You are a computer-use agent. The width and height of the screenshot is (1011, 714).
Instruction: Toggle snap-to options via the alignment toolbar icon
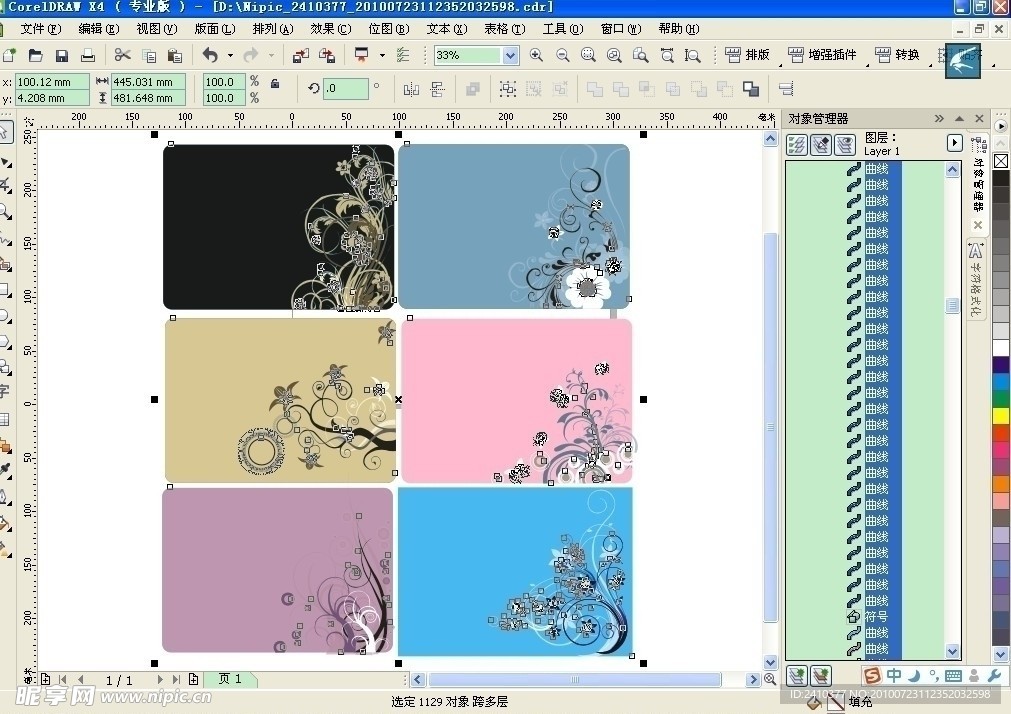(404, 56)
